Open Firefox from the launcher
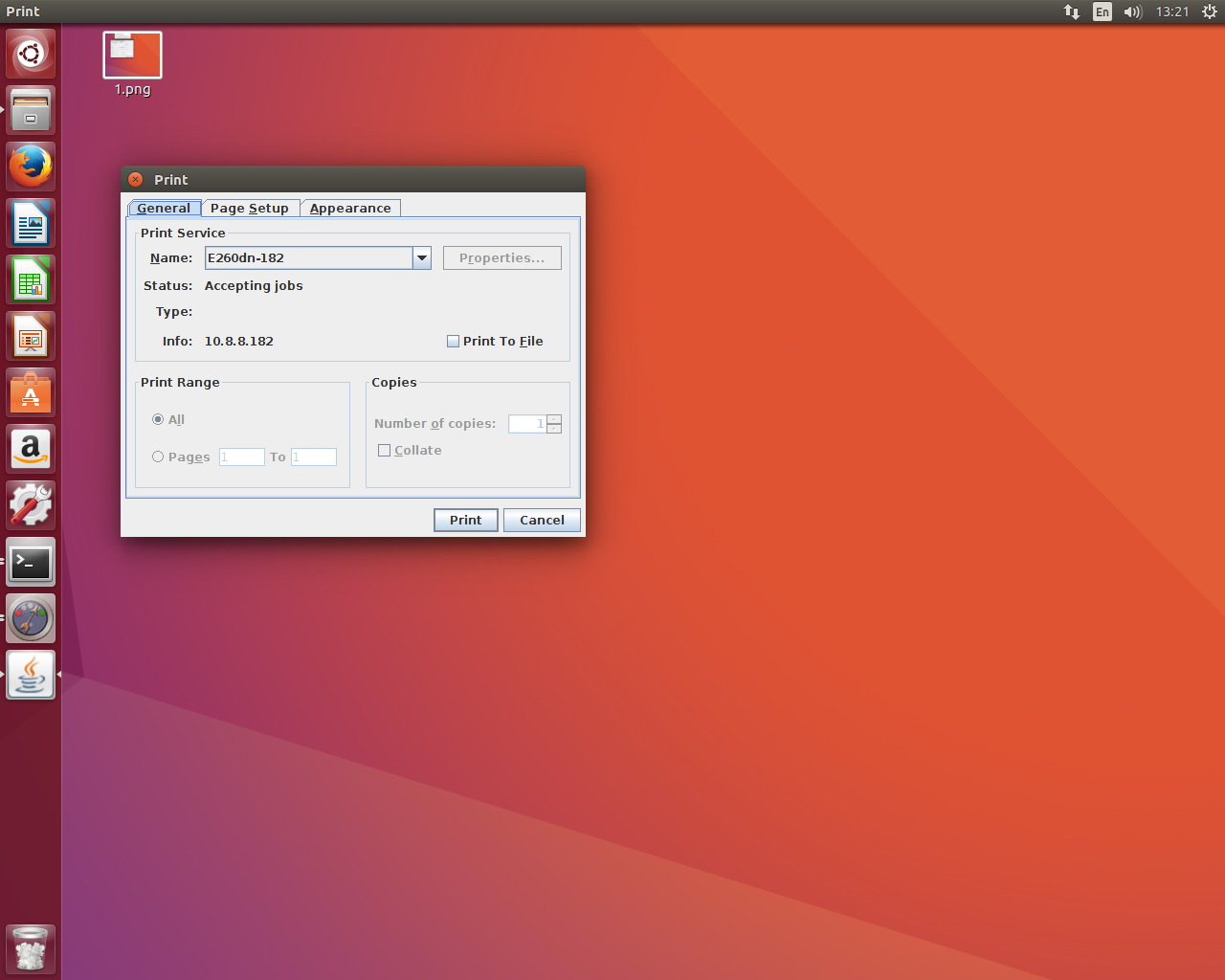The width and height of the screenshot is (1225, 980). 31,167
